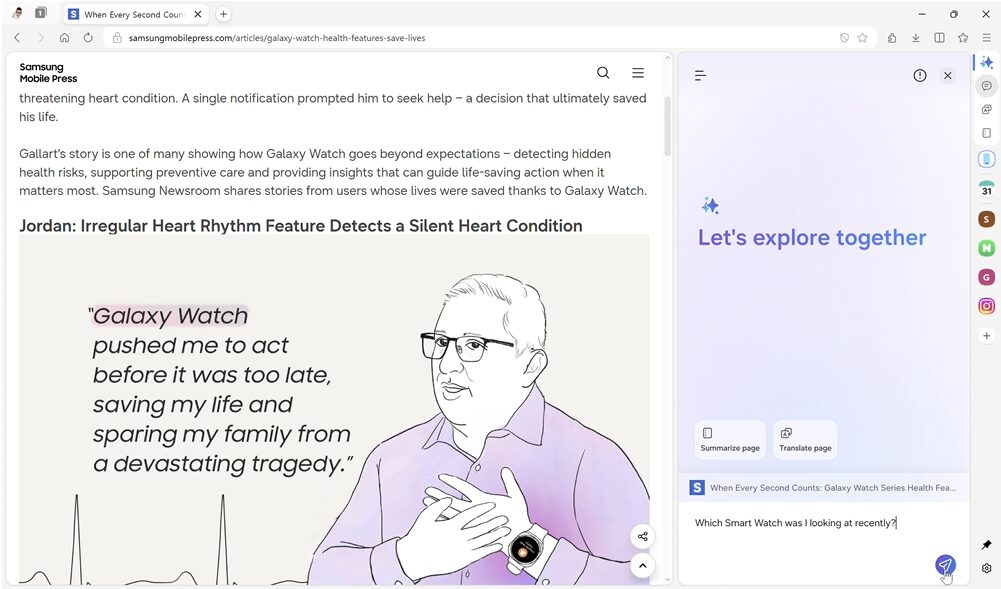Click the info icon in the assistant panel
The image size is (1001, 589).
tap(919, 74)
